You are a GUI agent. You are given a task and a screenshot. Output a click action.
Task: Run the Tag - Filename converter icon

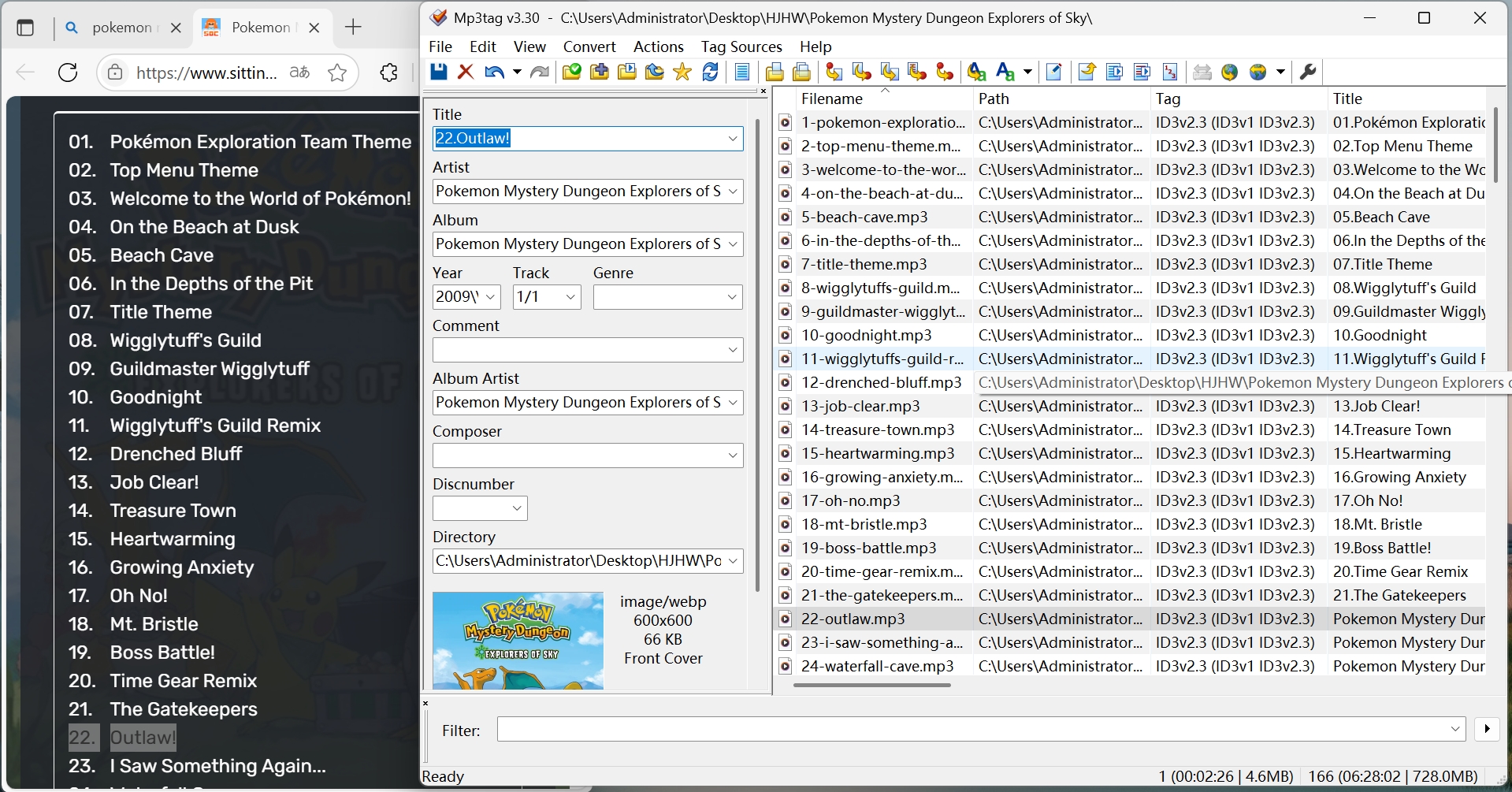834,72
